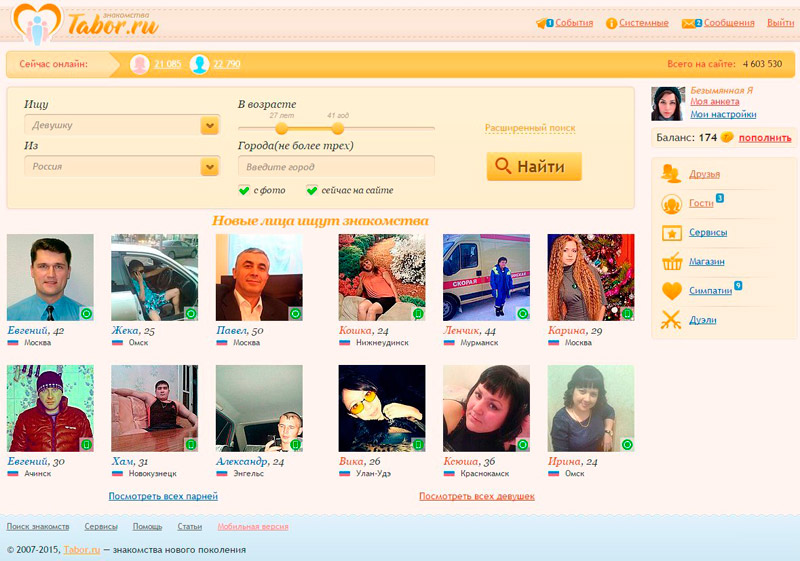Image resolution: width=800 pixels, height=561 pixels.
Task: Click the 'Введите город' city input field
Action: pos(336,166)
